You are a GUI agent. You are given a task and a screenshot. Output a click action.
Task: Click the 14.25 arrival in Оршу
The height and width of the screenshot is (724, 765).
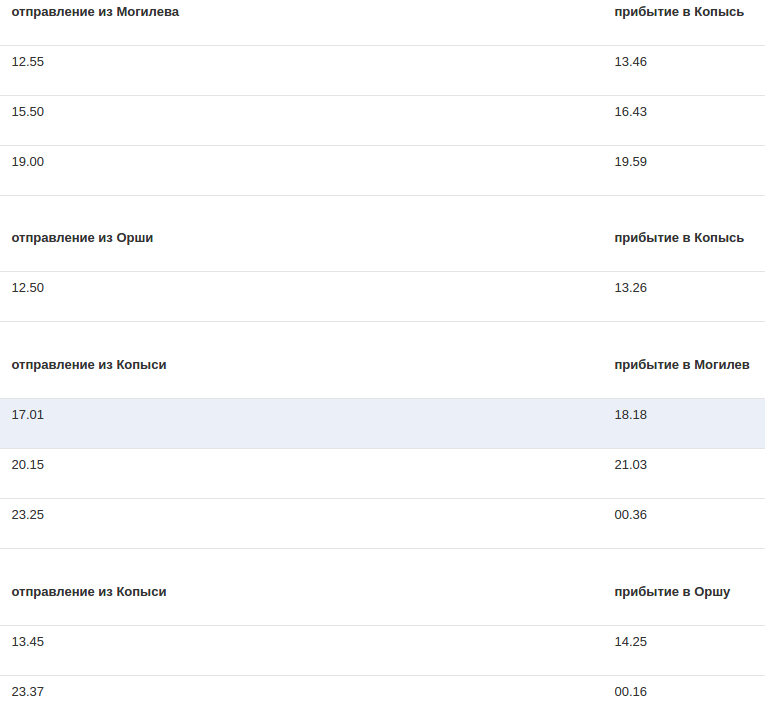point(630,642)
